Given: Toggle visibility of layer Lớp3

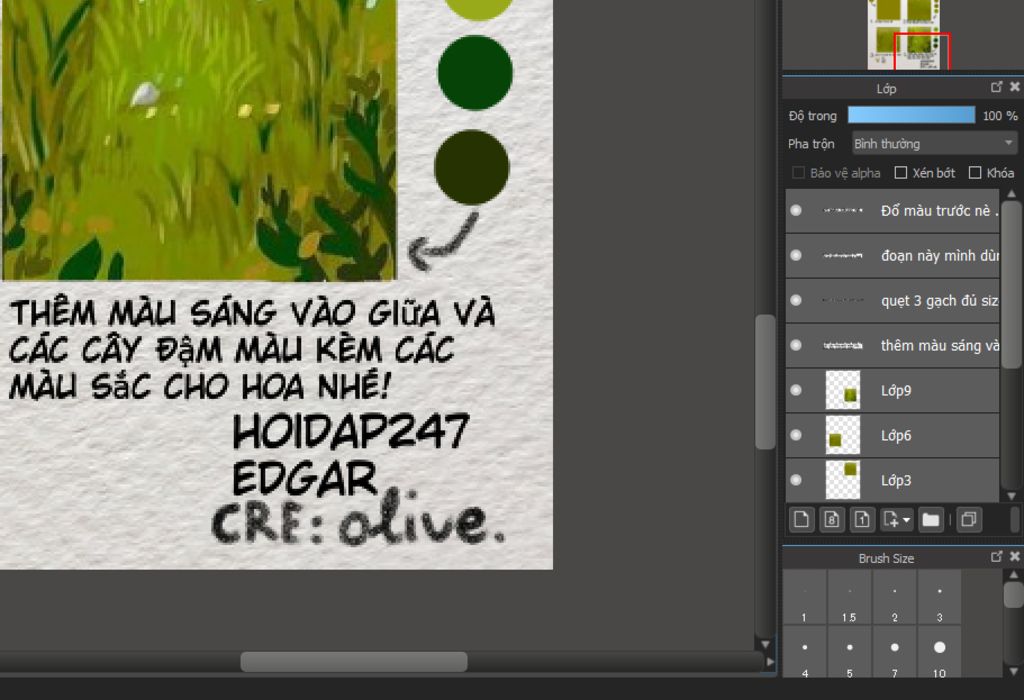Looking at the screenshot, I should tap(795, 480).
